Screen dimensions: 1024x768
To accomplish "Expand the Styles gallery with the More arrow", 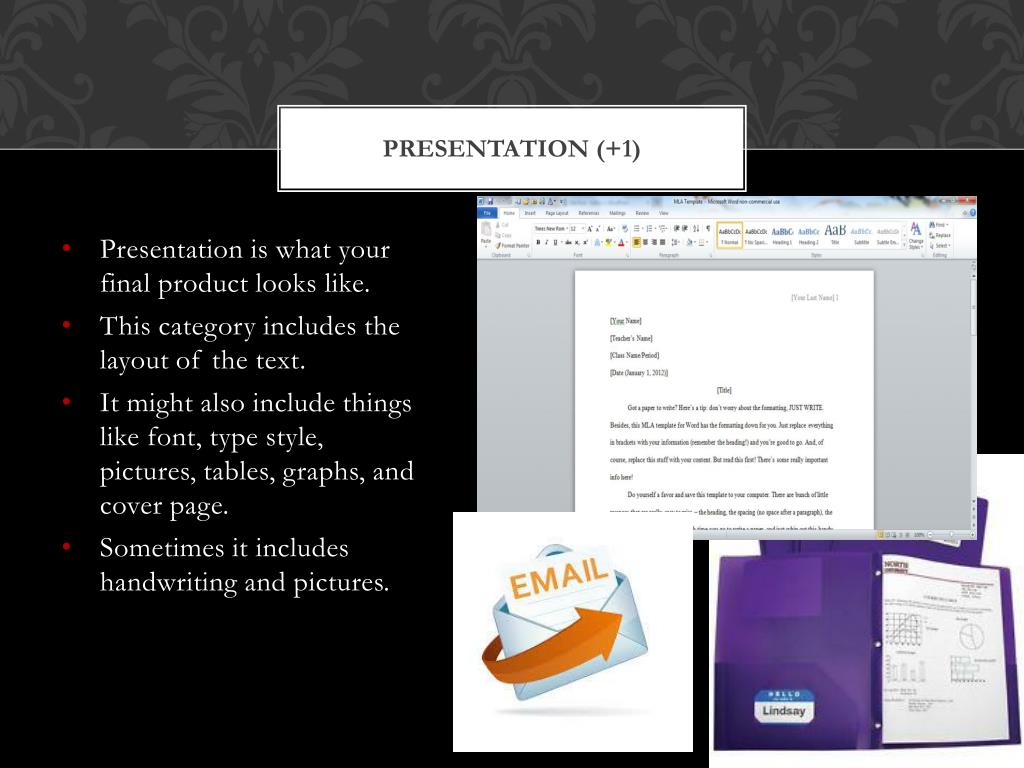I will pos(904,244).
